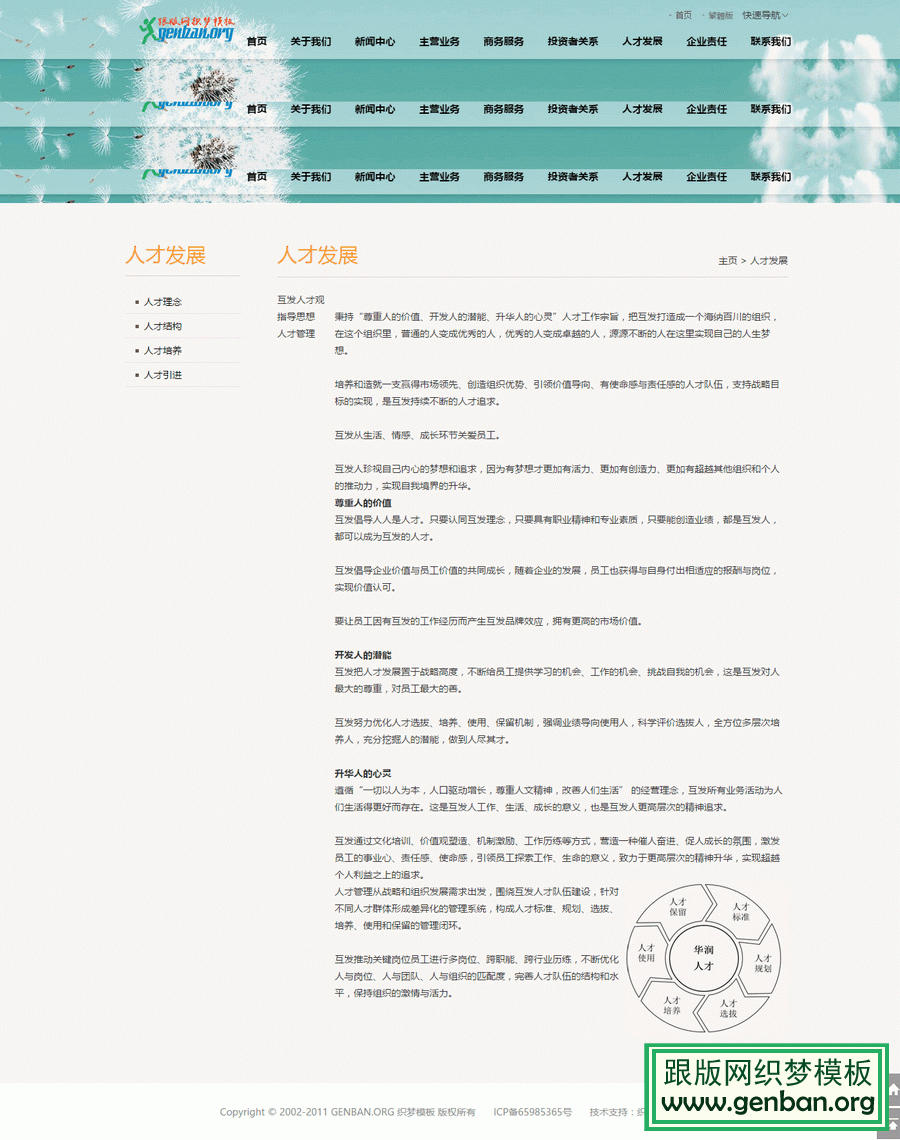Click the circular 华润人才 cycle diagram
The height and width of the screenshot is (1140, 900).
coord(704,958)
